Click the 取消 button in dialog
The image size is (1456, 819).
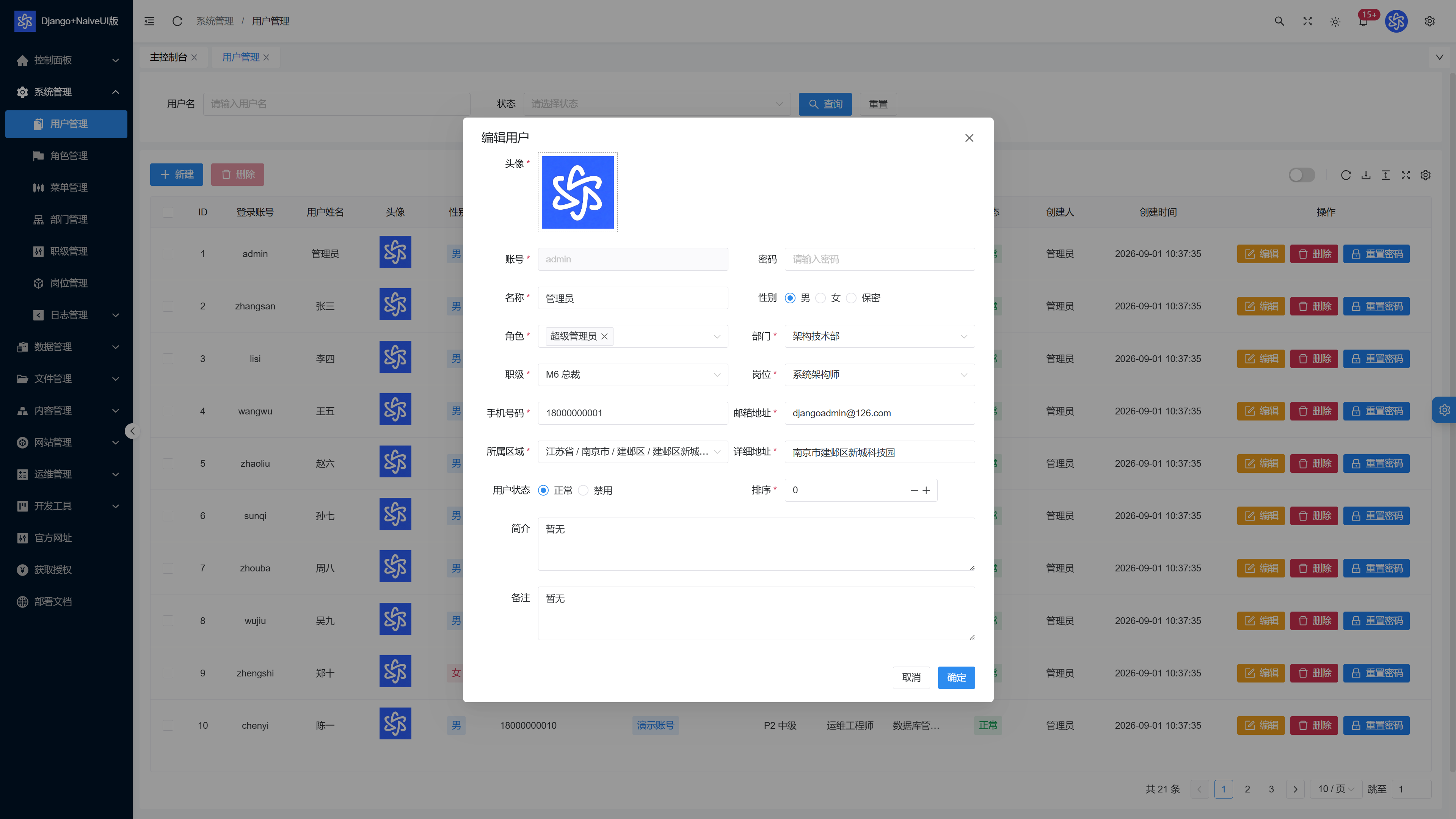911,677
